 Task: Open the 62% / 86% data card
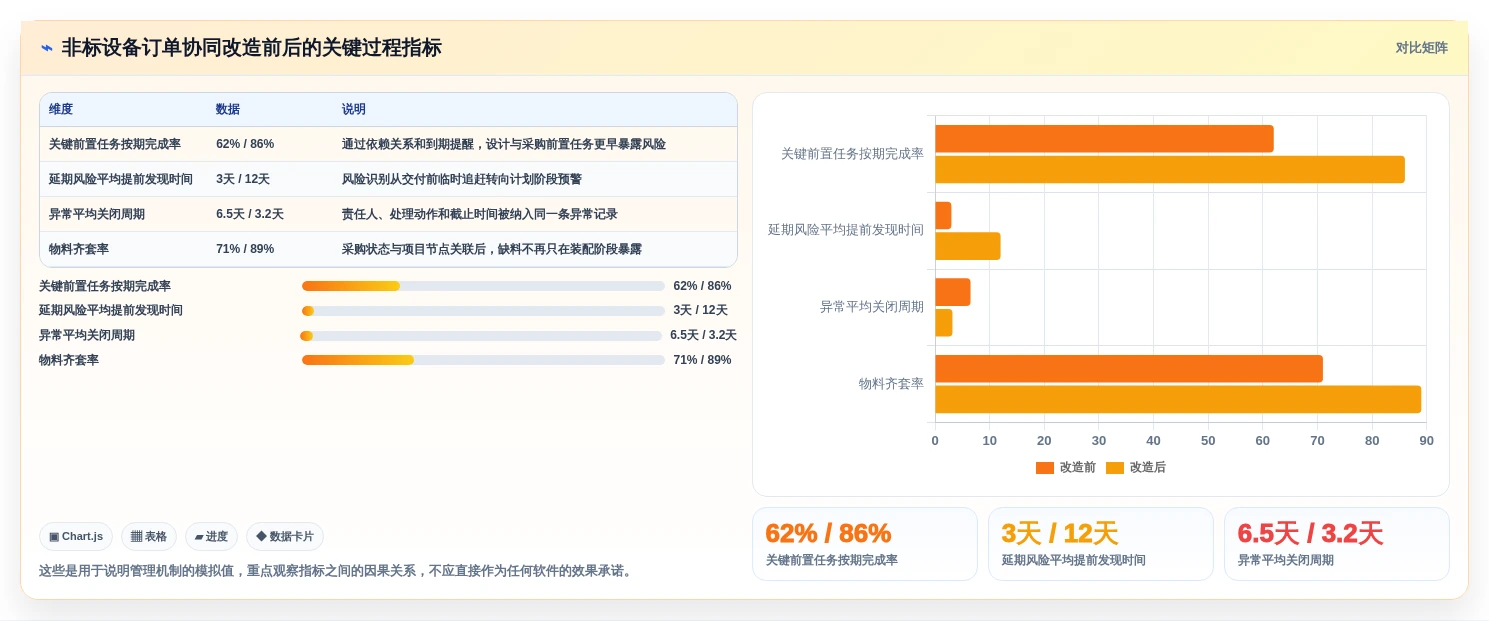865,544
